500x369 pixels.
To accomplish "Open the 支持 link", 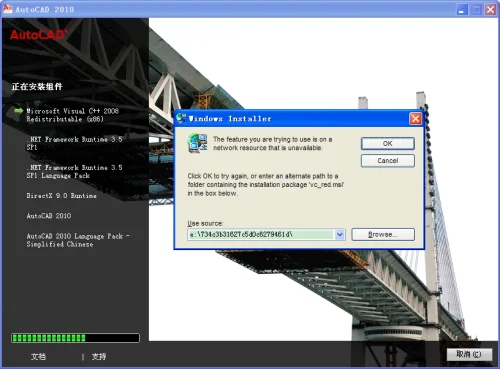I will (99, 357).
